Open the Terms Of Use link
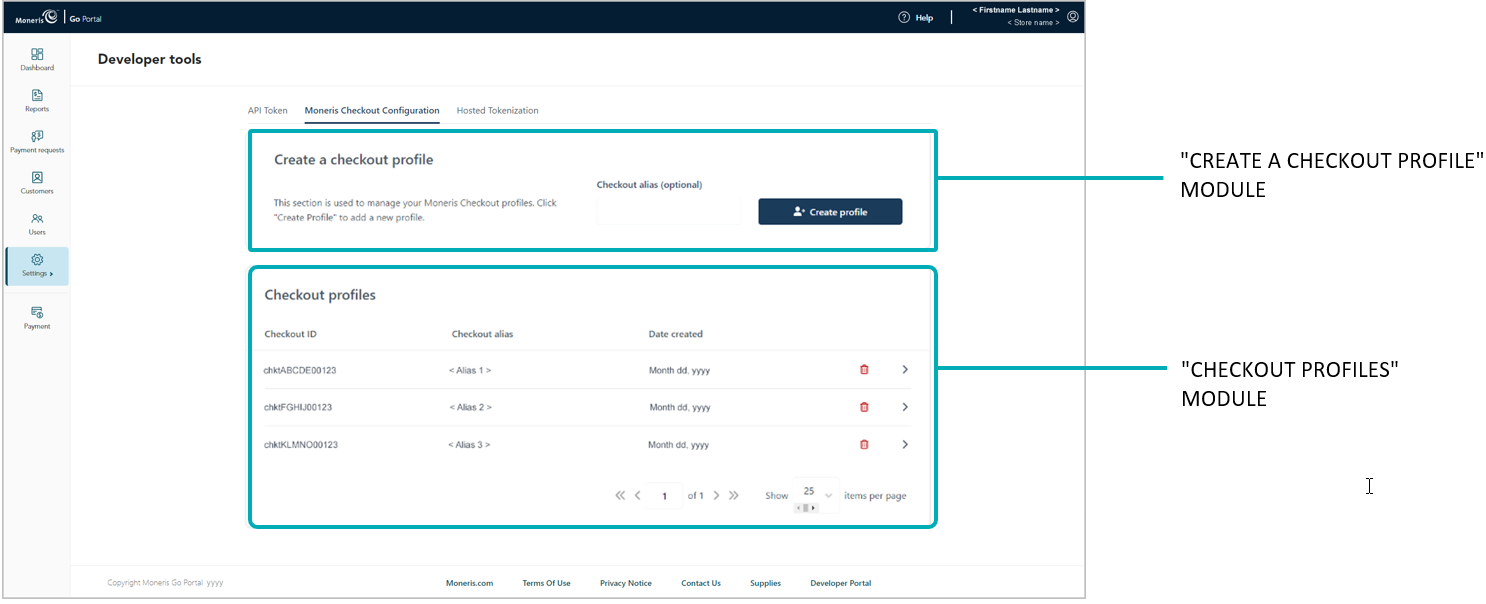The height and width of the screenshot is (604, 1486). (546, 583)
